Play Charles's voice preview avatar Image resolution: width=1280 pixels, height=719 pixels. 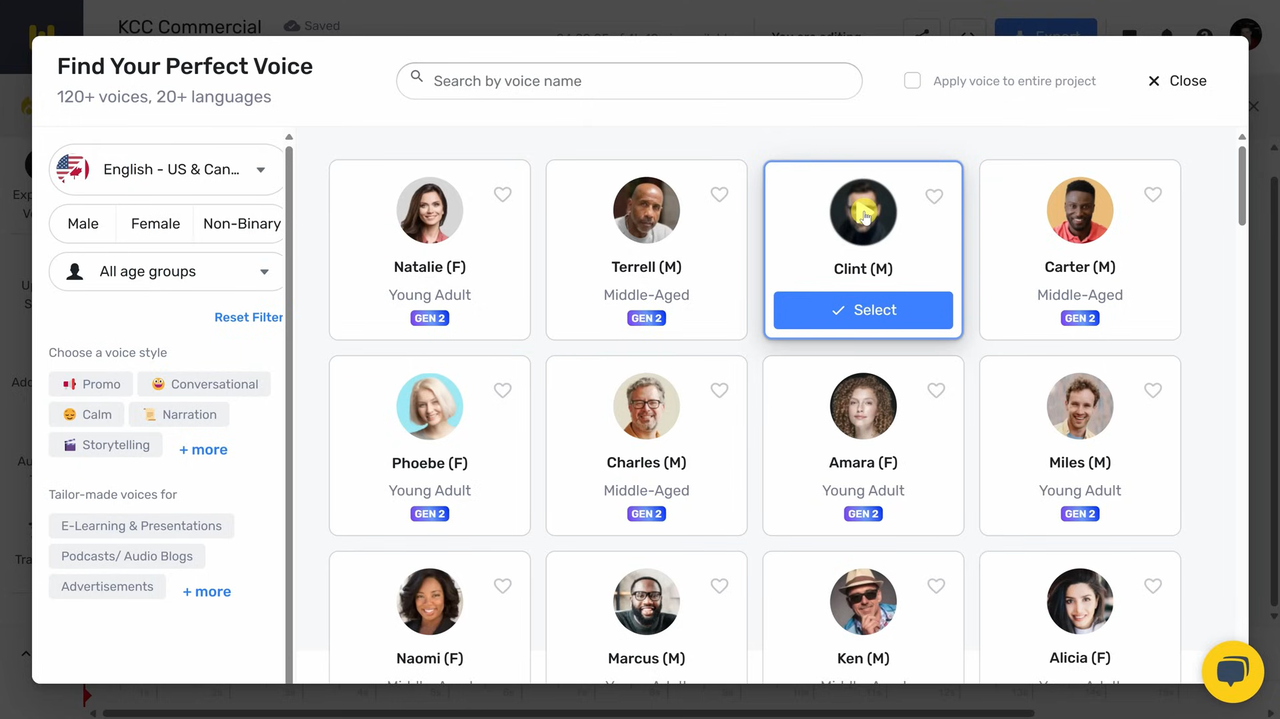pos(646,406)
